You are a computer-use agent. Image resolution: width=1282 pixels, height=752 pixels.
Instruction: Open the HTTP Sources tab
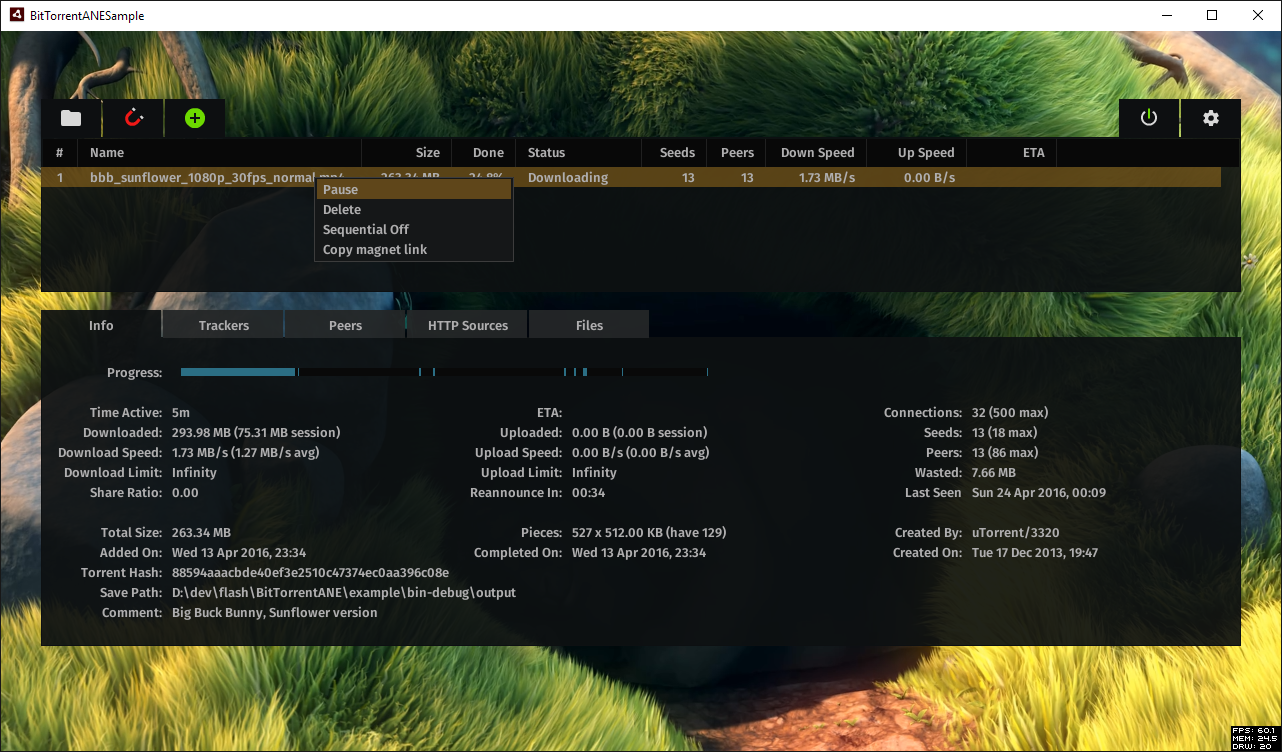[468, 325]
